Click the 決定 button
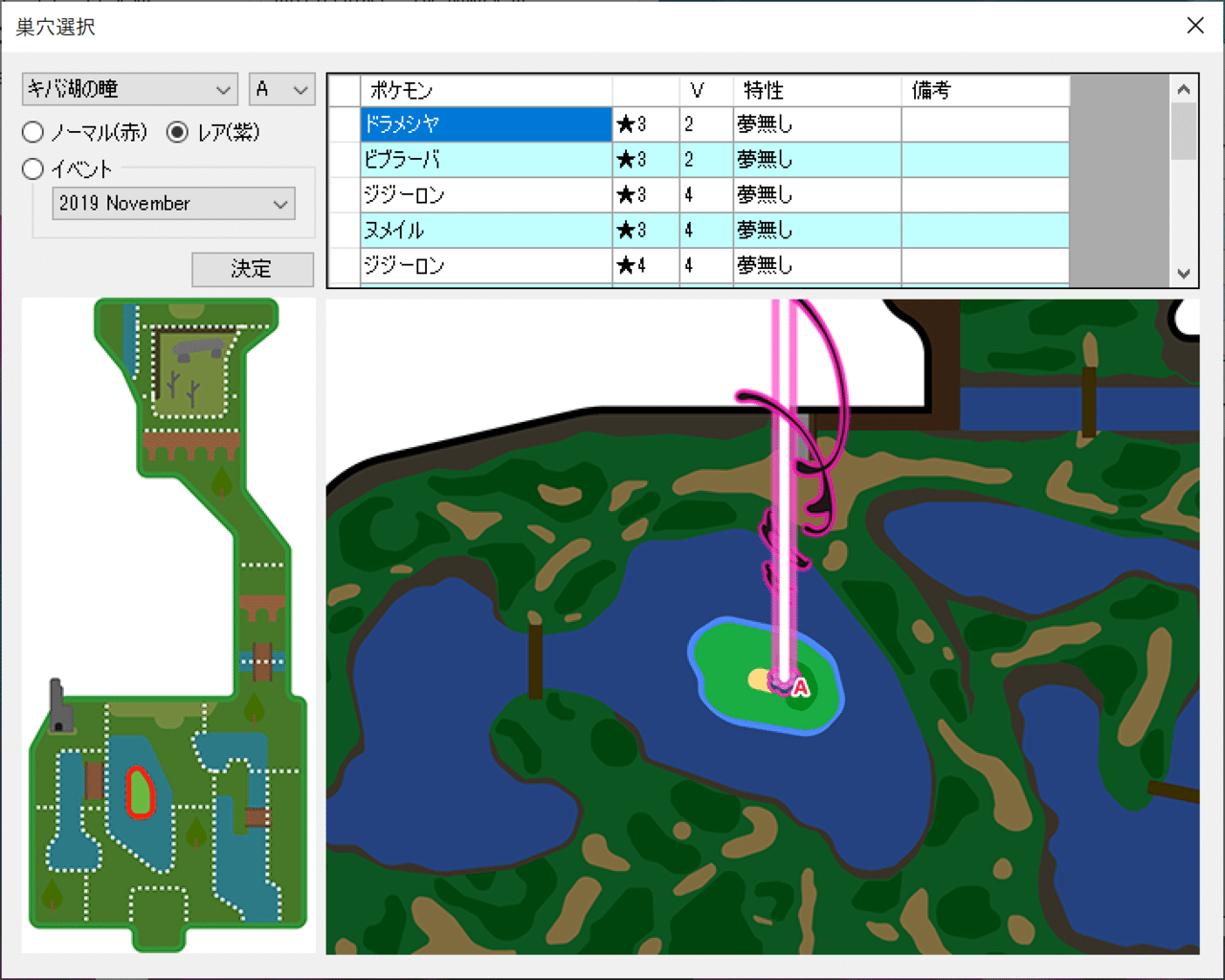The width and height of the screenshot is (1225, 980). [x=253, y=270]
